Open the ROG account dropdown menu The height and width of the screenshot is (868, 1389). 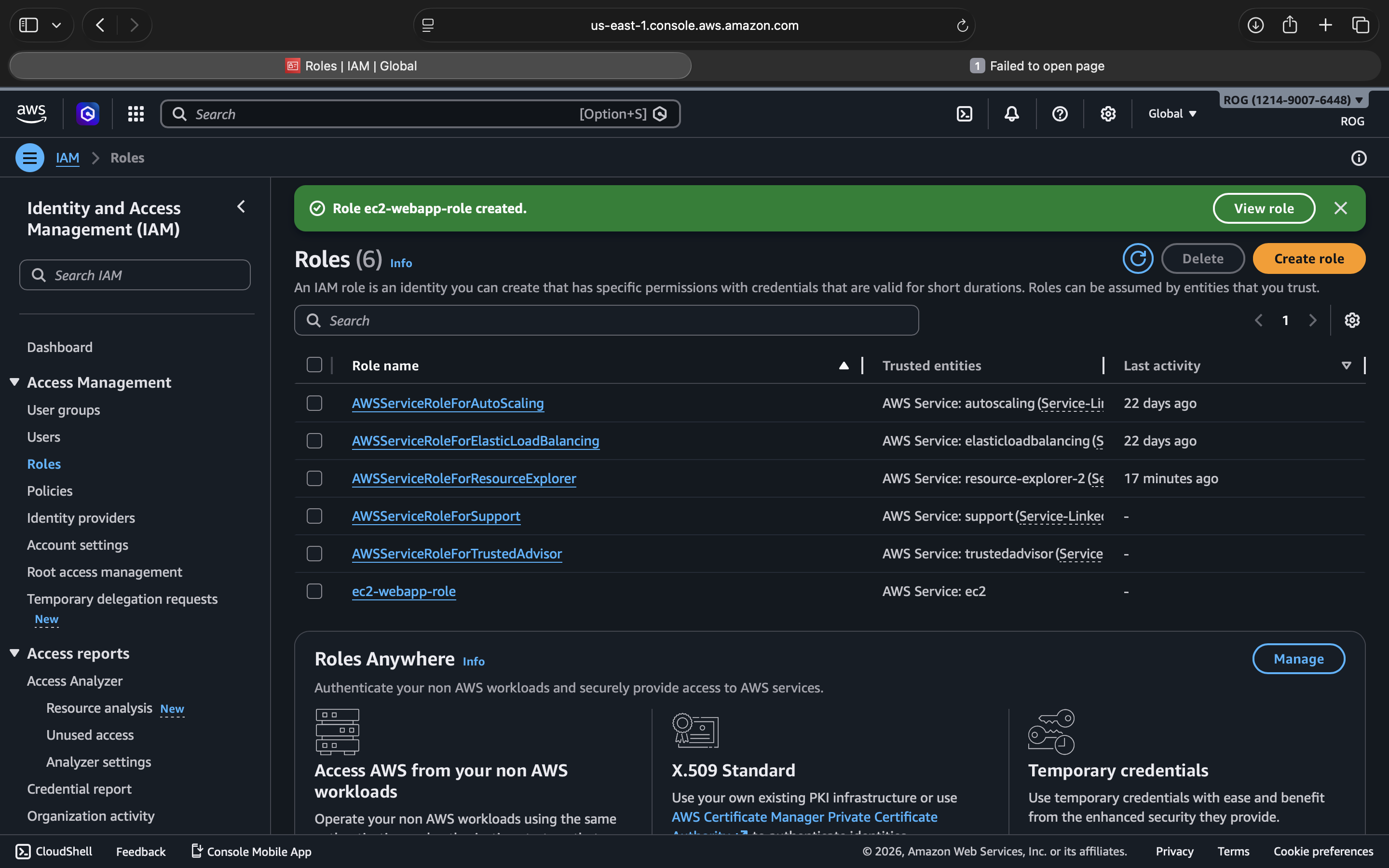pyautogui.click(x=1293, y=100)
